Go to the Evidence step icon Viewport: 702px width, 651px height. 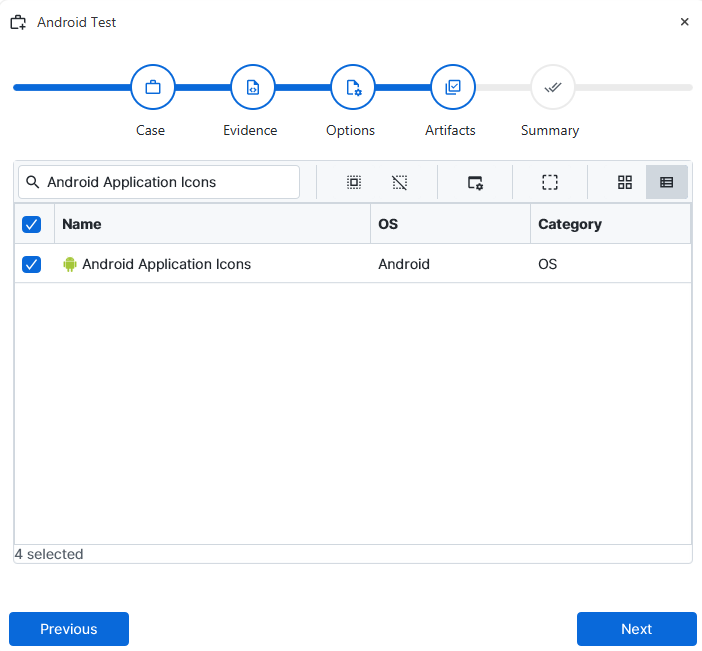[253, 88]
